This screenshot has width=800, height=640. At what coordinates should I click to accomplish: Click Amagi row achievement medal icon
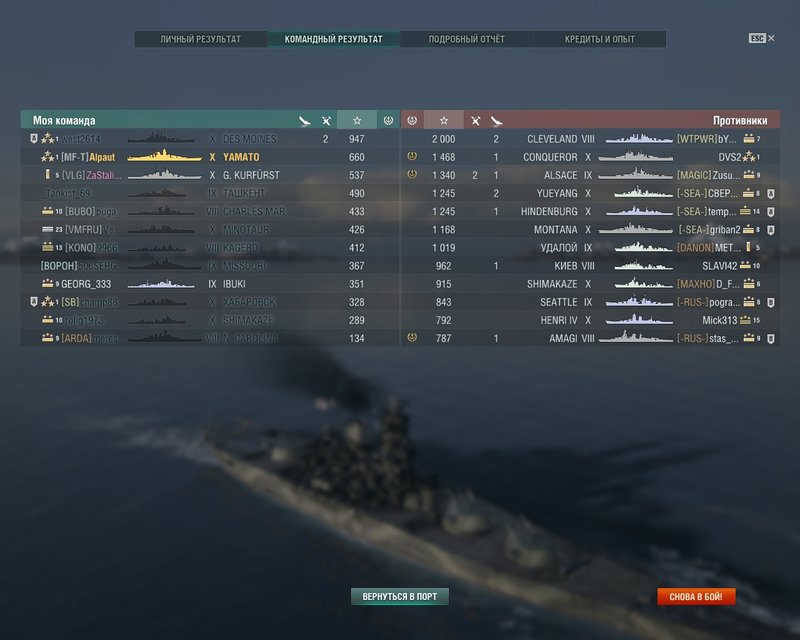(412, 337)
